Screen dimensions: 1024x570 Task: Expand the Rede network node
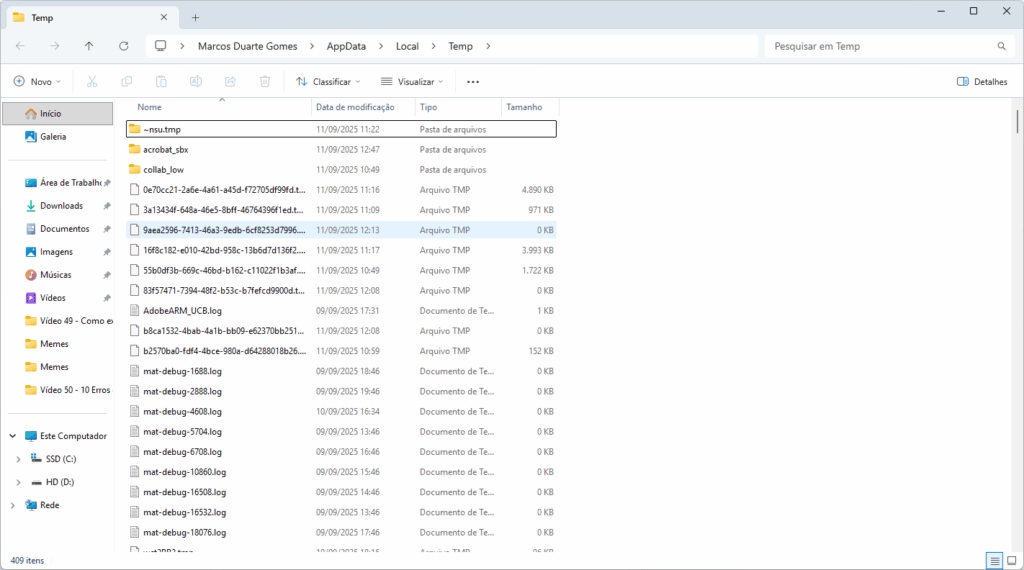click(12, 505)
